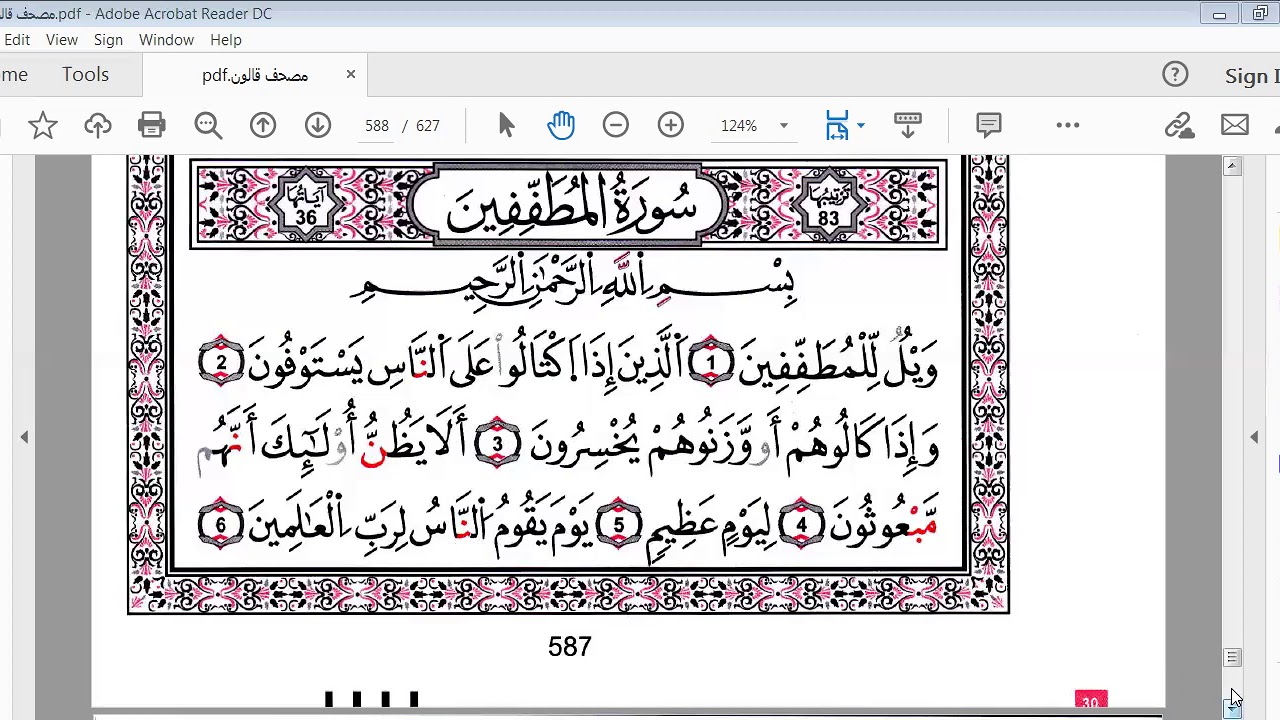1280x720 pixels.
Task: Activate the hand pan tool
Action: coord(561,125)
